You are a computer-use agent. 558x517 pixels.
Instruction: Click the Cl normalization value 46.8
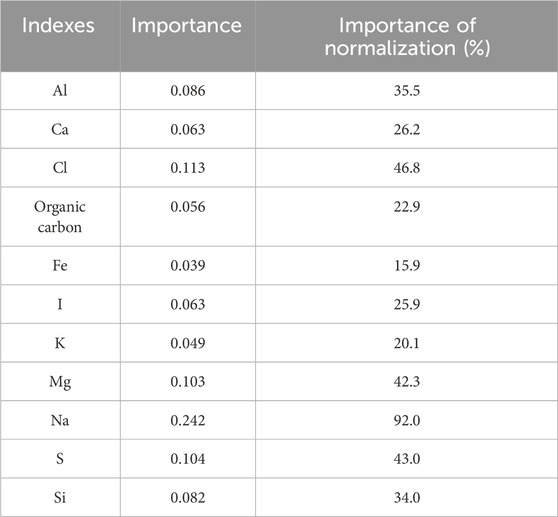click(407, 168)
